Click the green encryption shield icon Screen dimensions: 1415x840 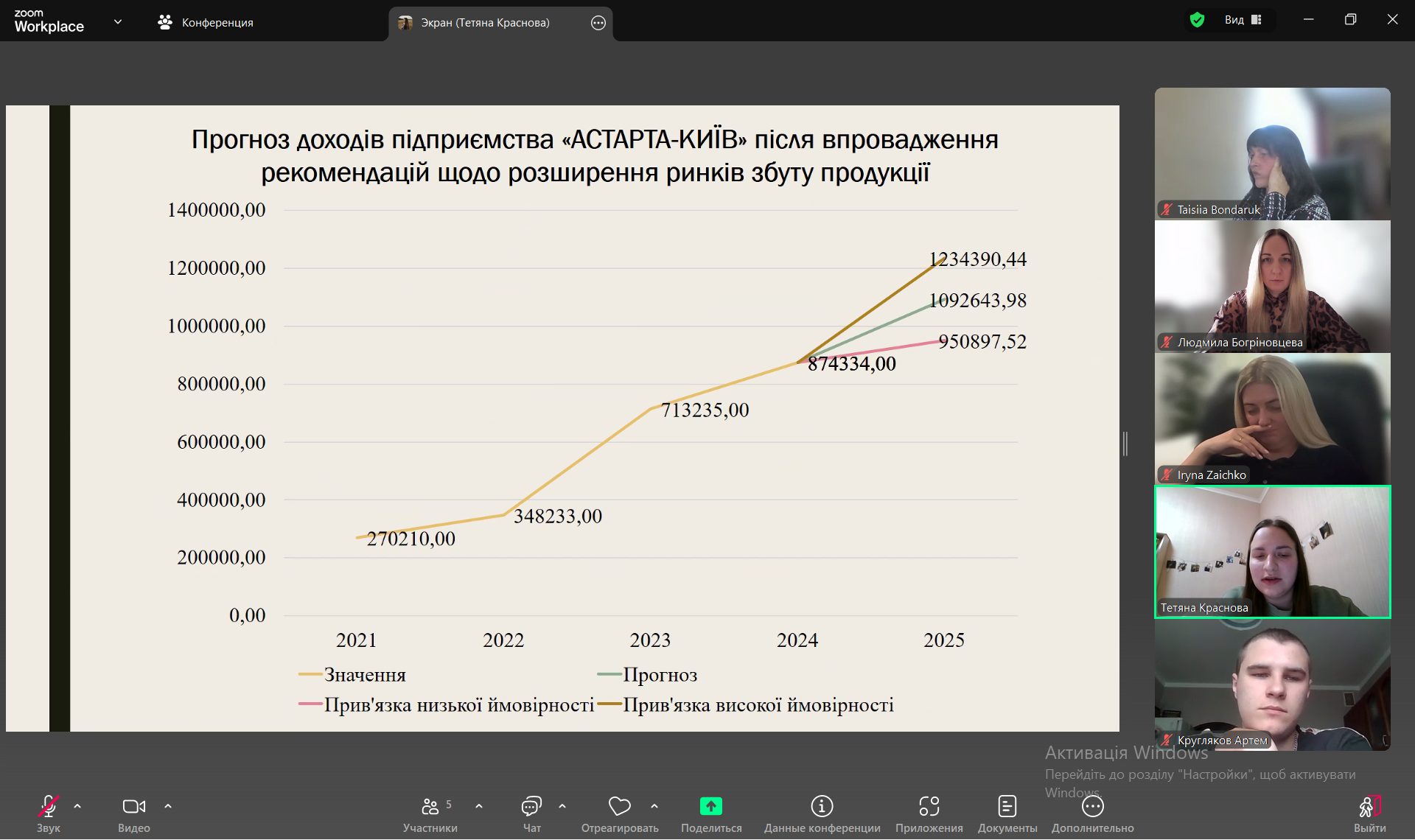point(1197,20)
